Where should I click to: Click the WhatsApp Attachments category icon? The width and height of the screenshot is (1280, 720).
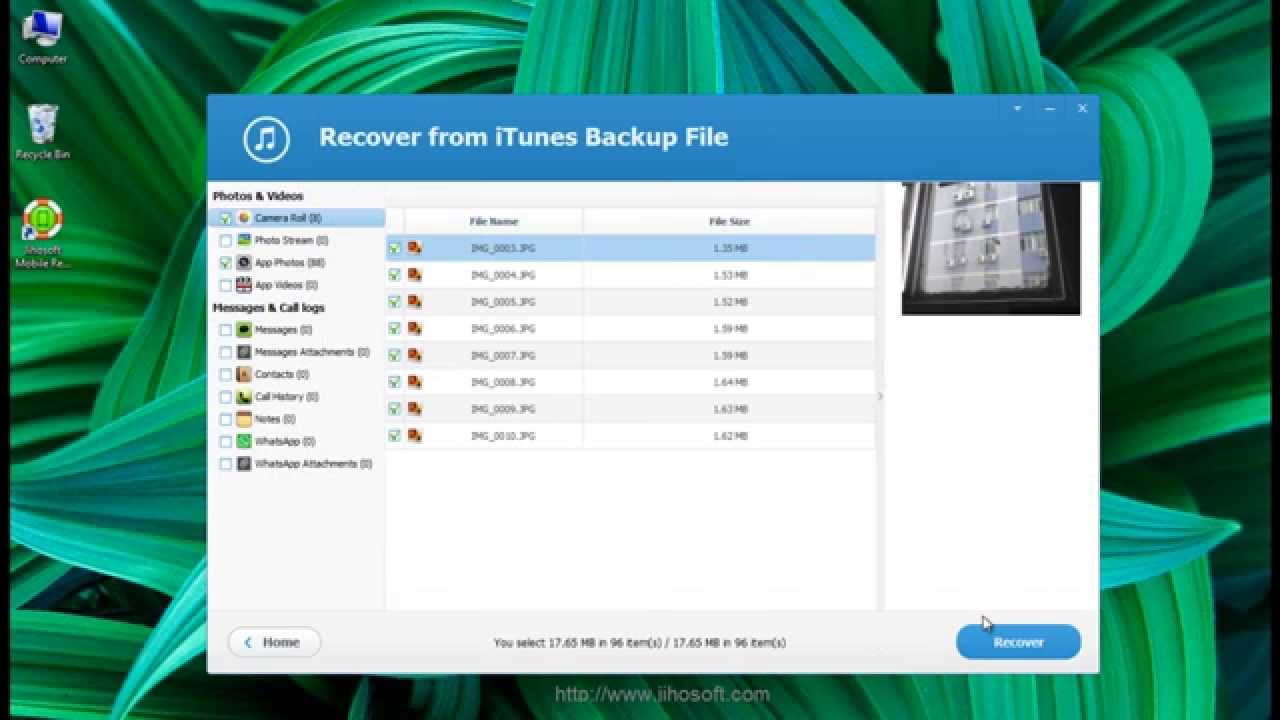click(244, 464)
